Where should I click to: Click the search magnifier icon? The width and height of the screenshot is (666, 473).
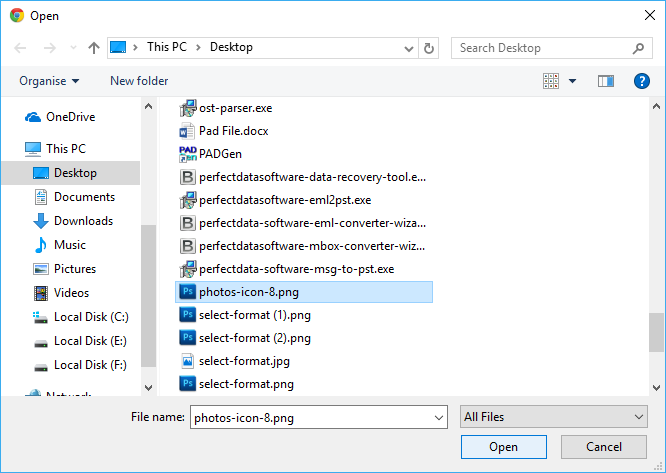point(638,48)
